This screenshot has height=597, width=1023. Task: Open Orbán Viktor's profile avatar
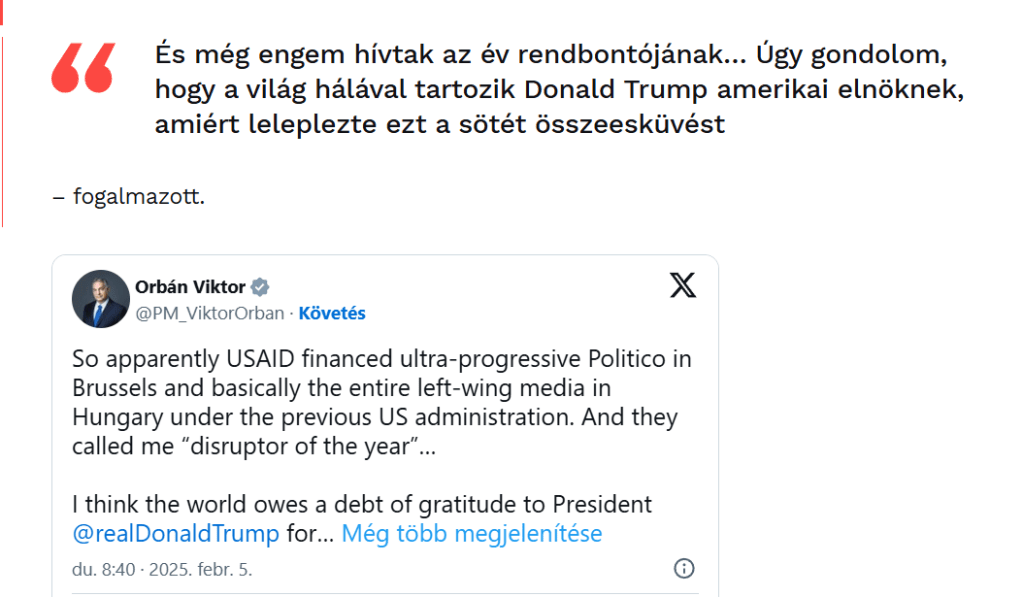click(x=100, y=298)
